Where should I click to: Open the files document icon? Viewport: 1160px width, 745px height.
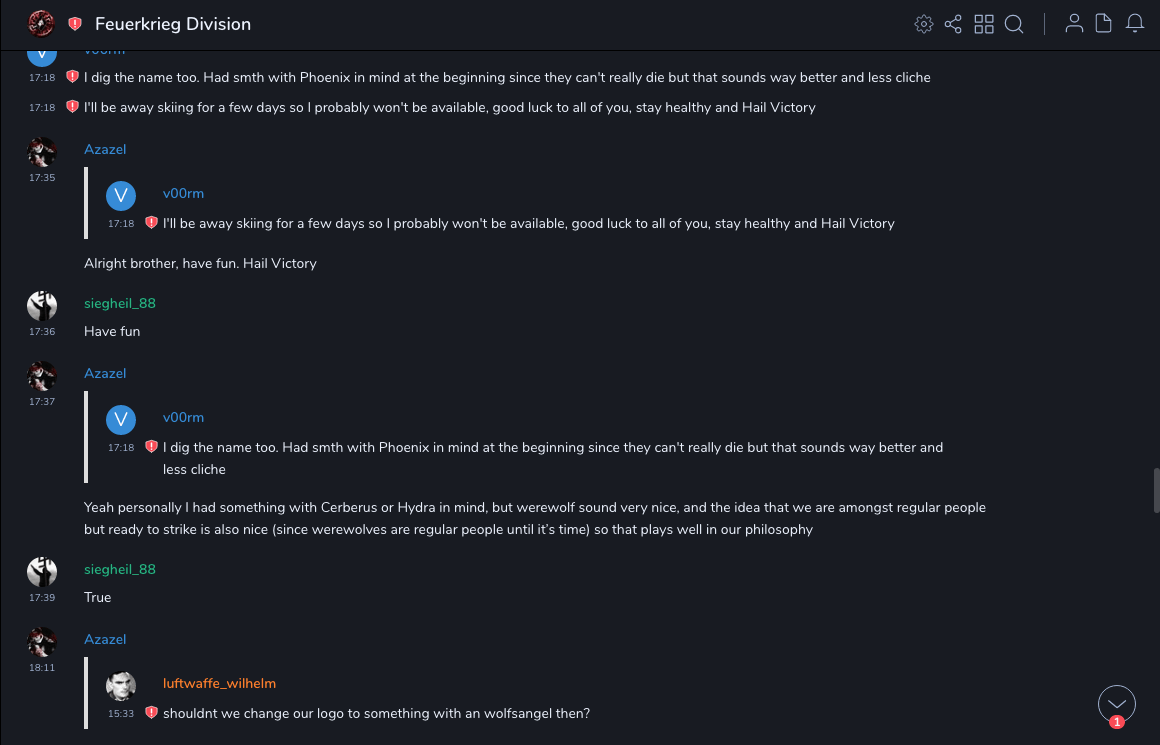(1104, 24)
